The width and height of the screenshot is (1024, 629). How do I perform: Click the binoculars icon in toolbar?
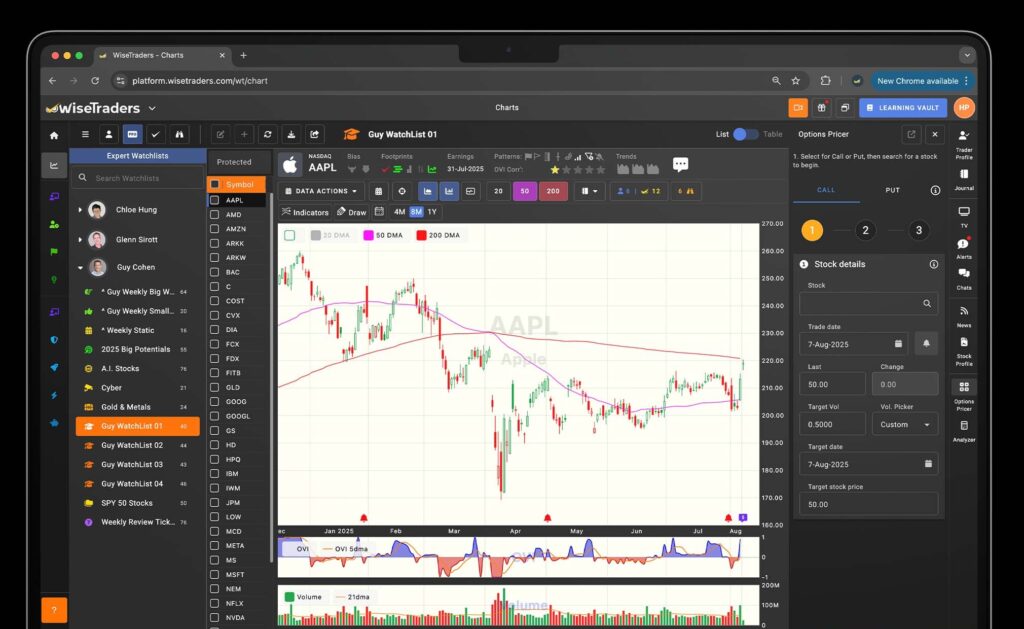179,135
